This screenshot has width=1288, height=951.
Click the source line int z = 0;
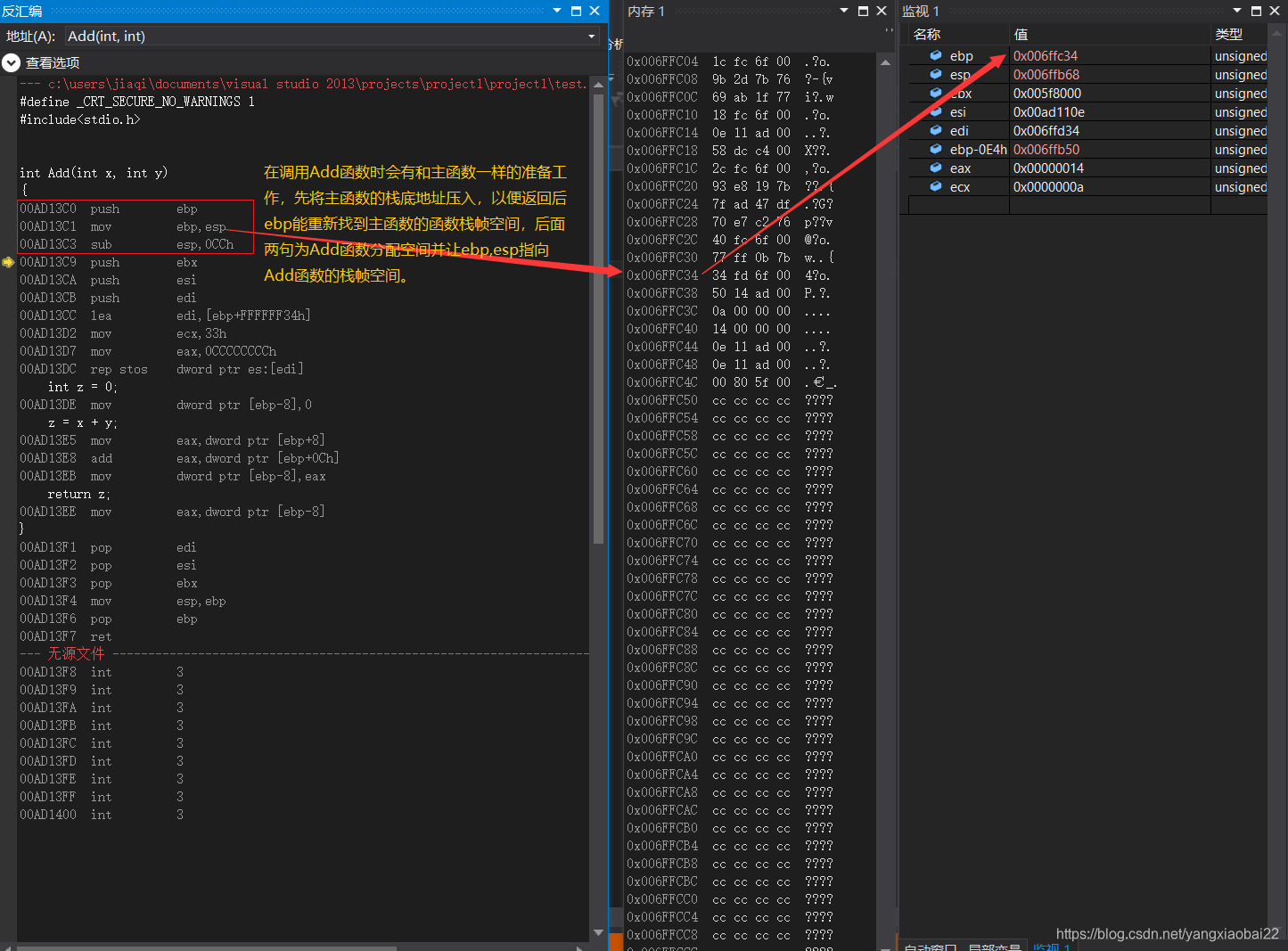tap(83, 387)
